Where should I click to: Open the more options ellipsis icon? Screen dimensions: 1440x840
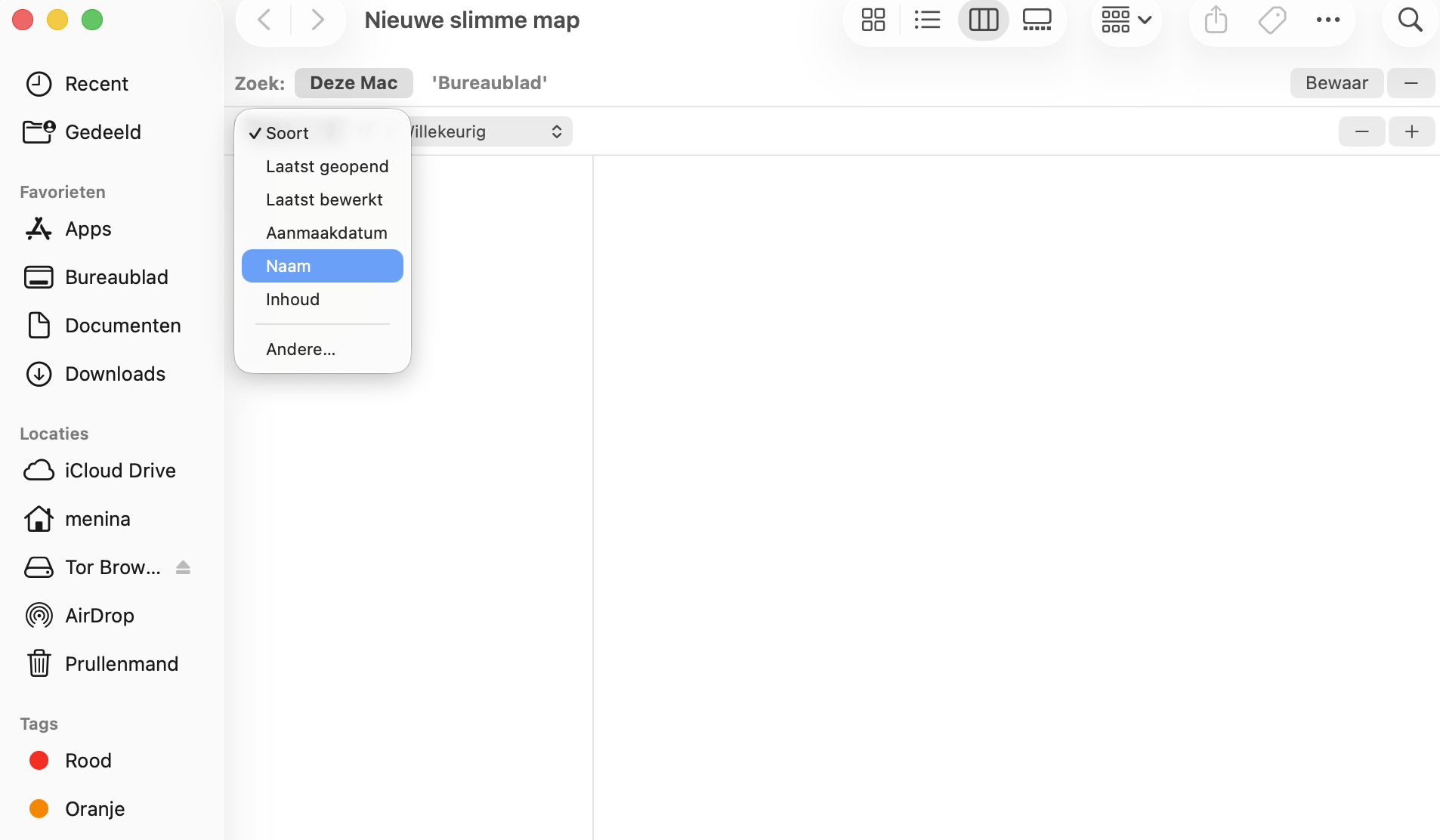click(x=1328, y=20)
